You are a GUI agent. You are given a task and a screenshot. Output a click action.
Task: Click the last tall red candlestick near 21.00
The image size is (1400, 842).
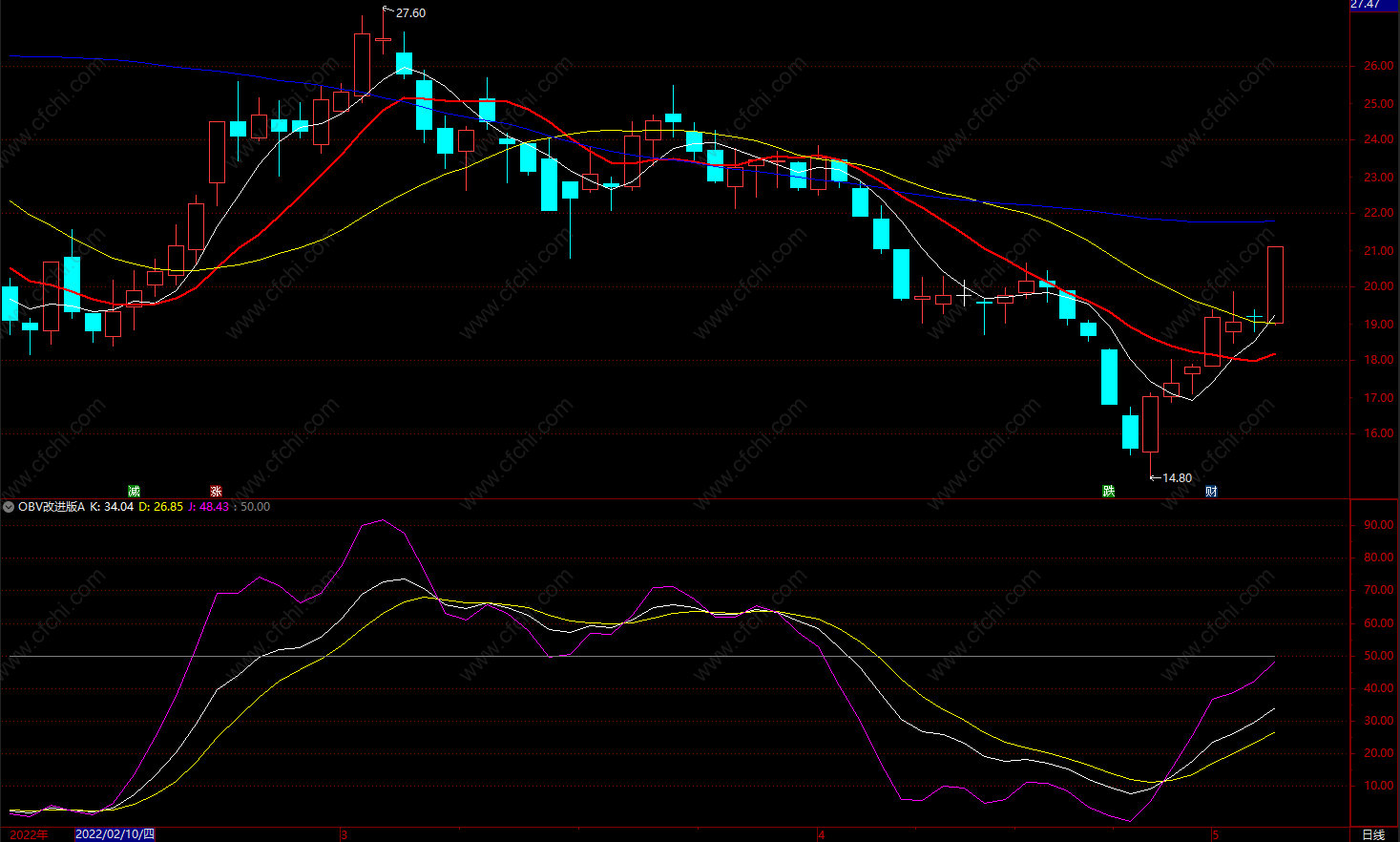pos(1275,284)
